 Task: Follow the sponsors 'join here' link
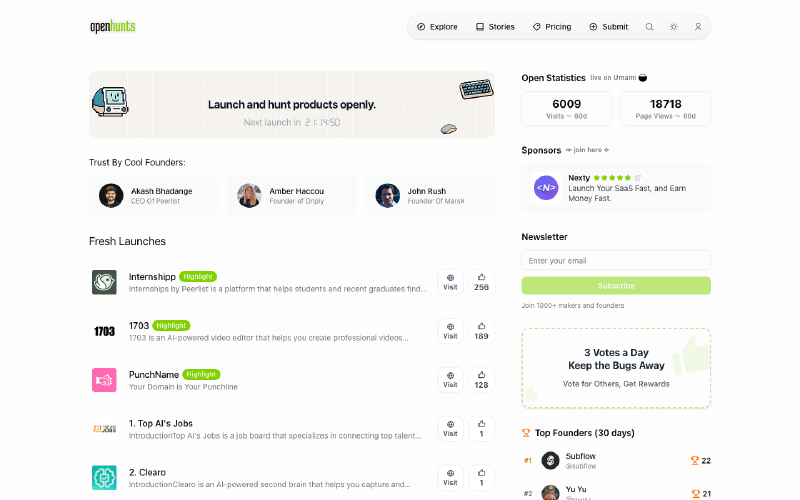coord(588,150)
